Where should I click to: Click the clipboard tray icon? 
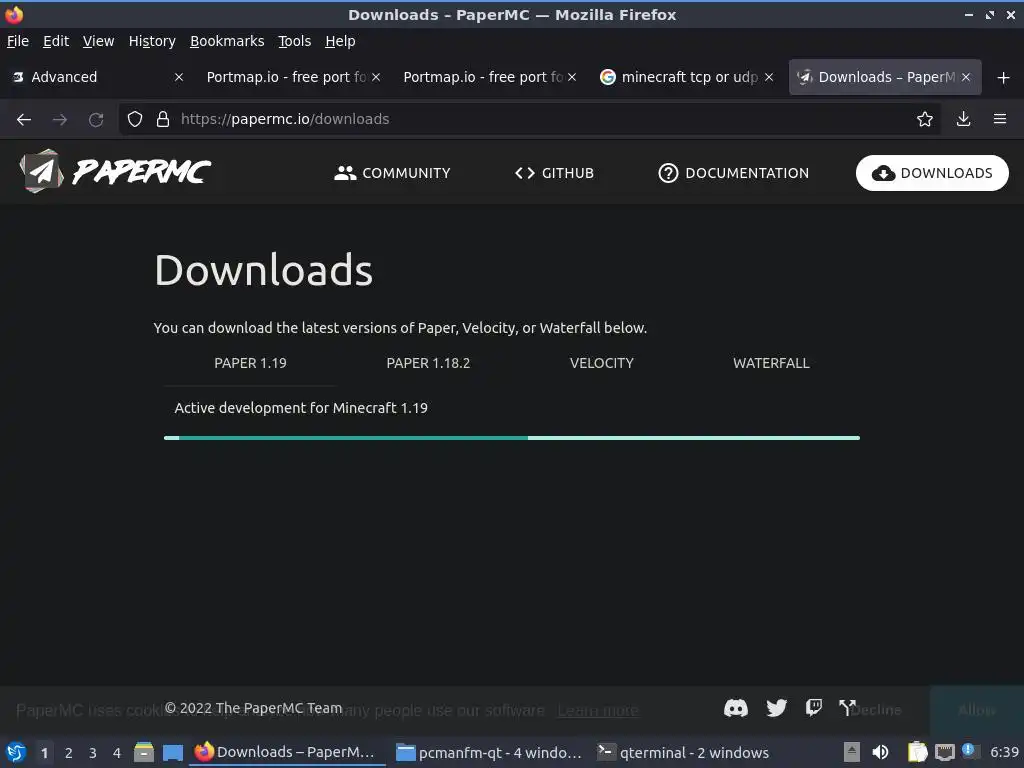tap(917, 752)
